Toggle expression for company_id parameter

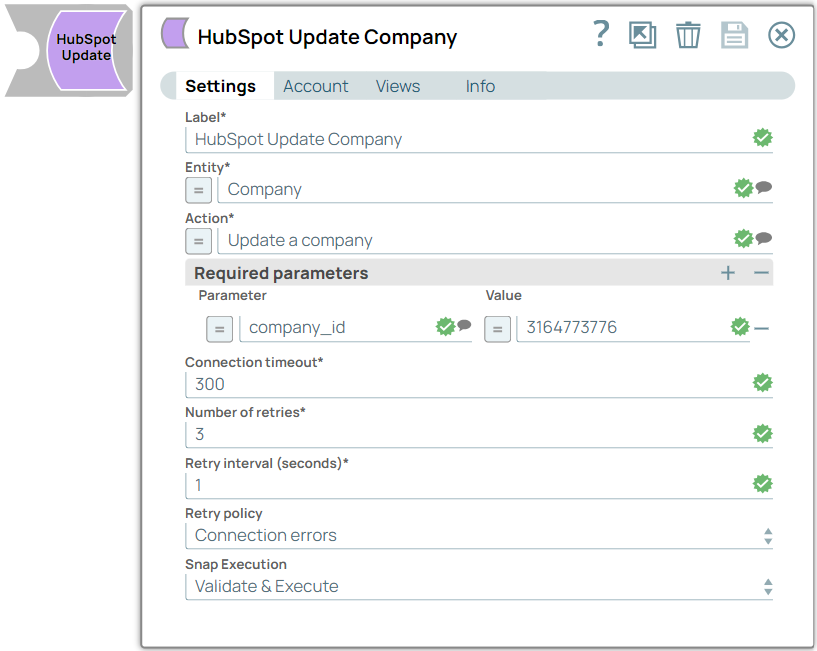click(x=219, y=329)
